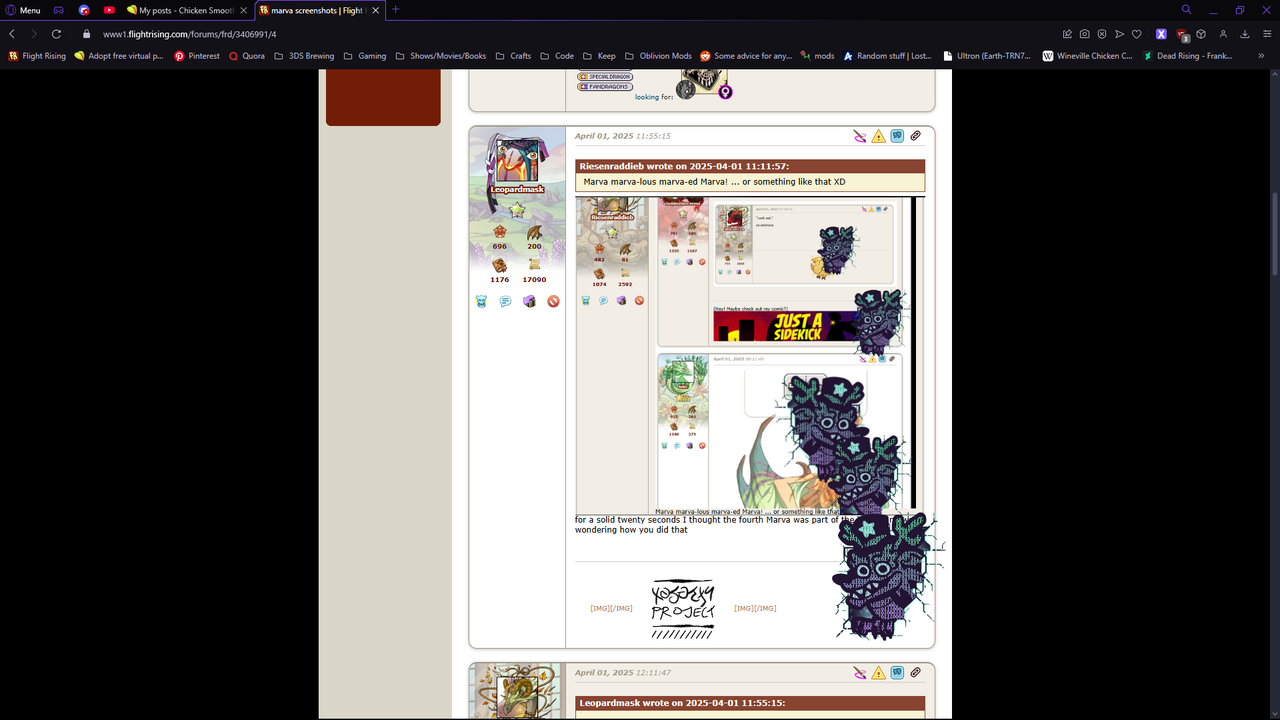Open the Leopardmask username link
This screenshot has height=720, width=1280.
click(517, 189)
